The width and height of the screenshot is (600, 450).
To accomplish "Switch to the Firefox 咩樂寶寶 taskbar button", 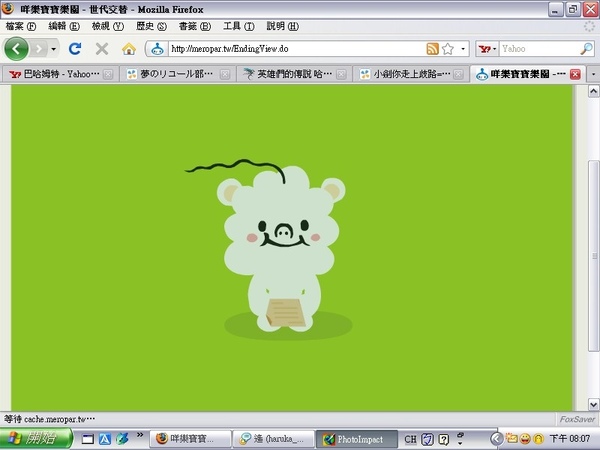I will pyautogui.click(x=190, y=439).
